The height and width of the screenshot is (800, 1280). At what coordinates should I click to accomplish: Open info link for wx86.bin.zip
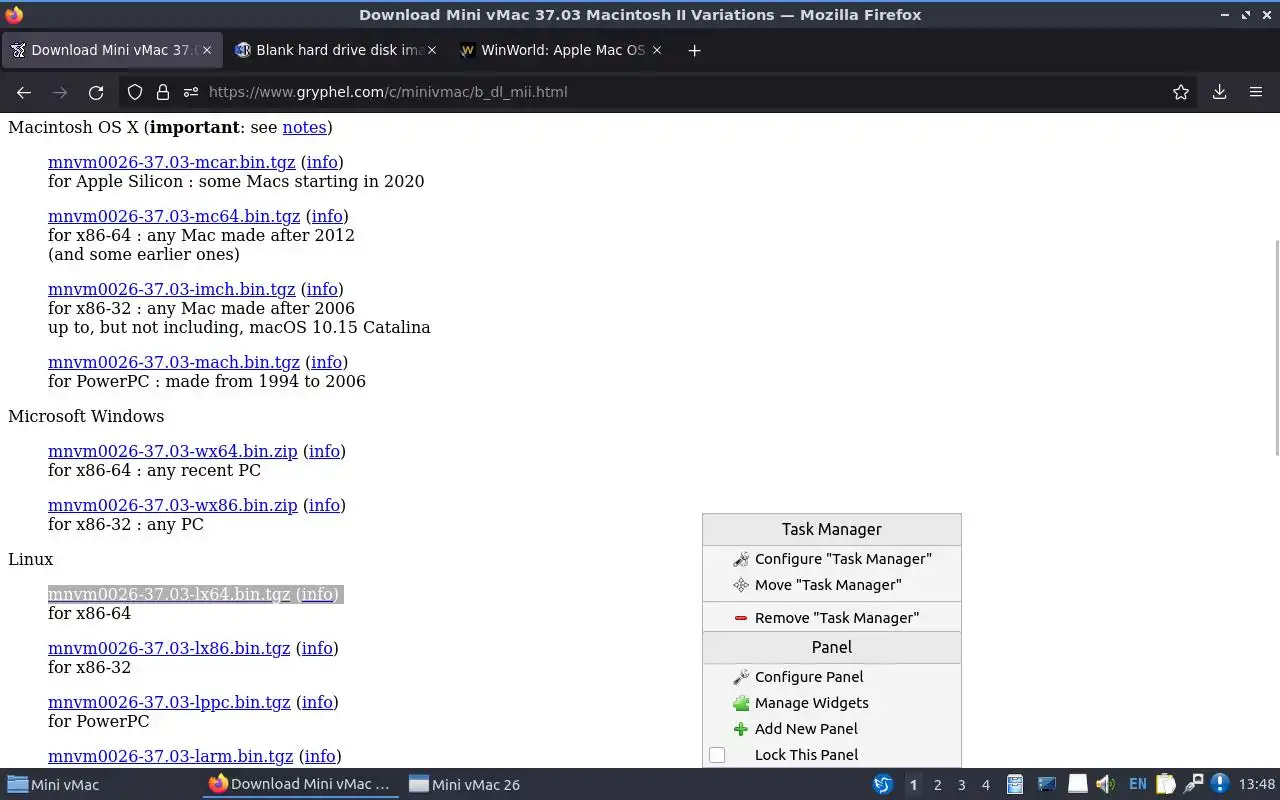(x=324, y=505)
